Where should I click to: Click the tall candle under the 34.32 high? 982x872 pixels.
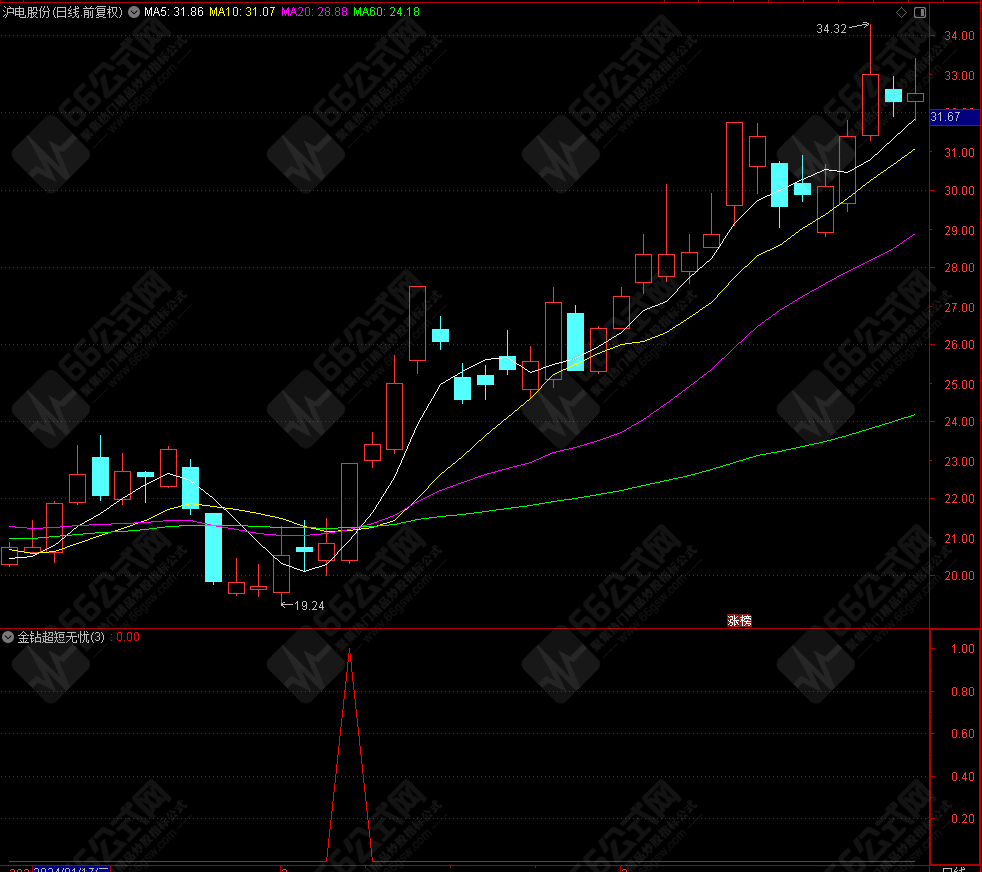click(870, 105)
